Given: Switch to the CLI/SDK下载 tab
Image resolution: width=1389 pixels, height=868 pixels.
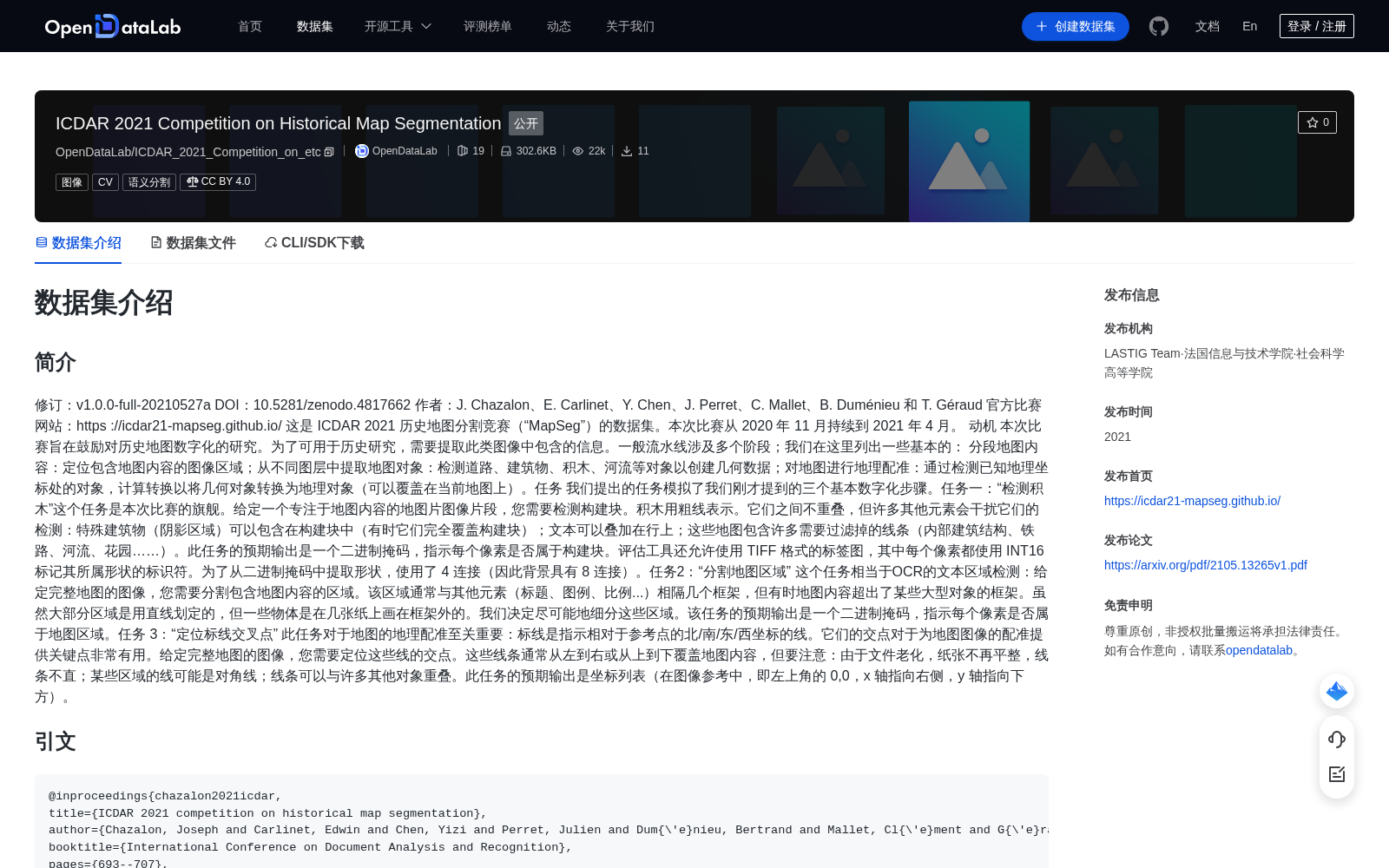Looking at the screenshot, I should (314, 243).
